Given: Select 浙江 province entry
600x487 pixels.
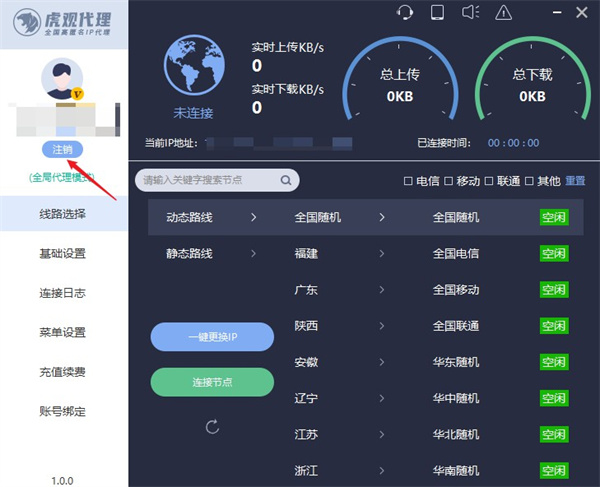Looking at the screenshot, I should (x=306, y=471).
